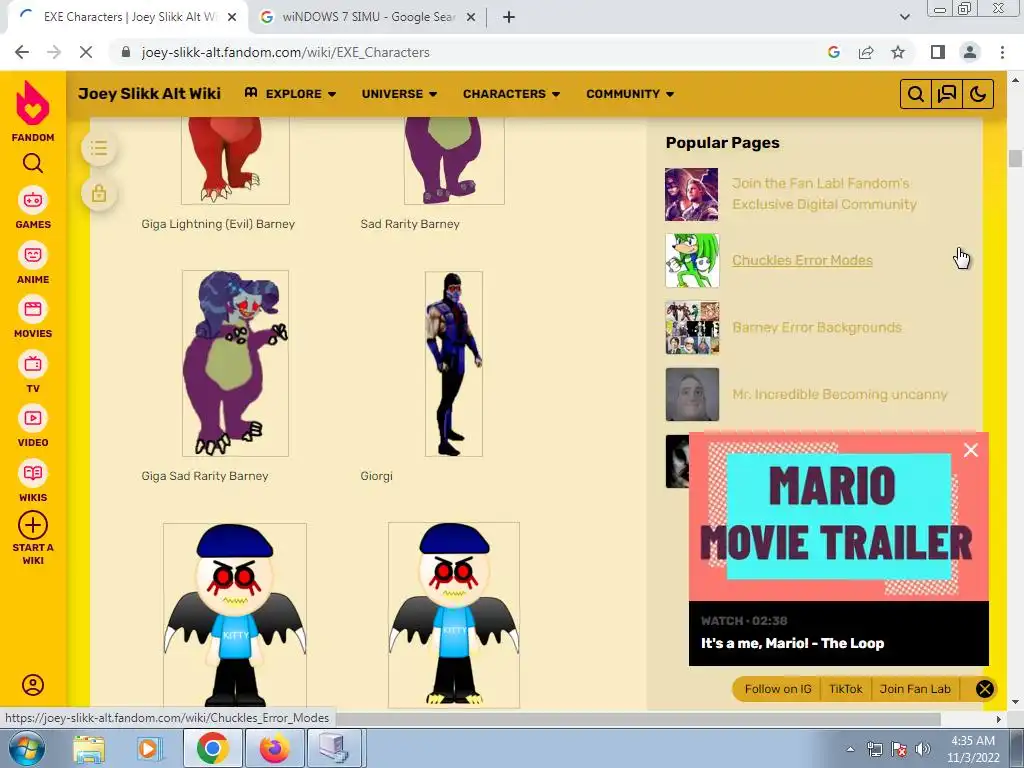This screenshot has height=768, width=1024.
Task: Open the user profile icon in sidebar
Action: click(33, 684)
